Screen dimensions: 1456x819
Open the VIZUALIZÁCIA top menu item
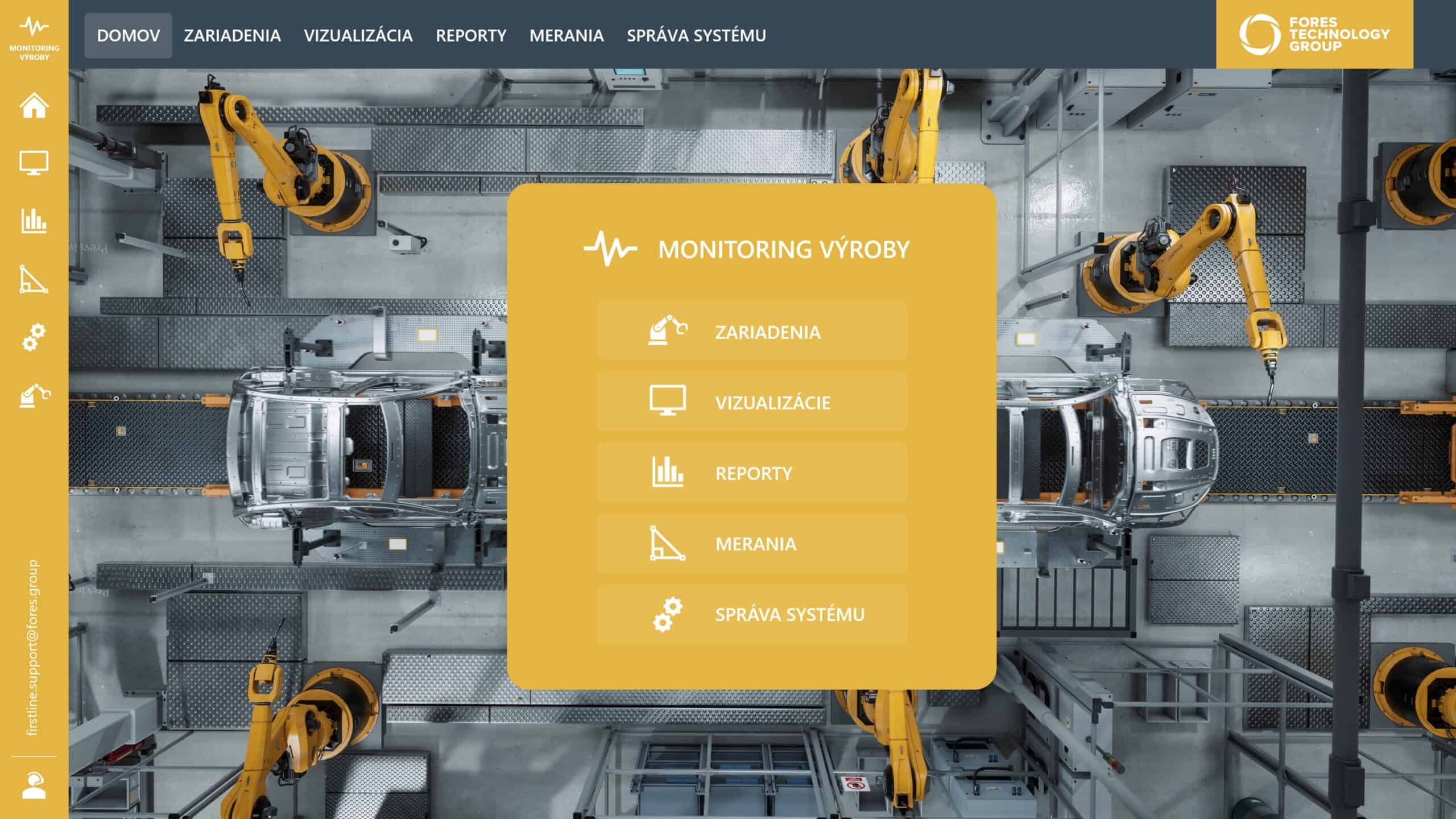coord(358,35)
